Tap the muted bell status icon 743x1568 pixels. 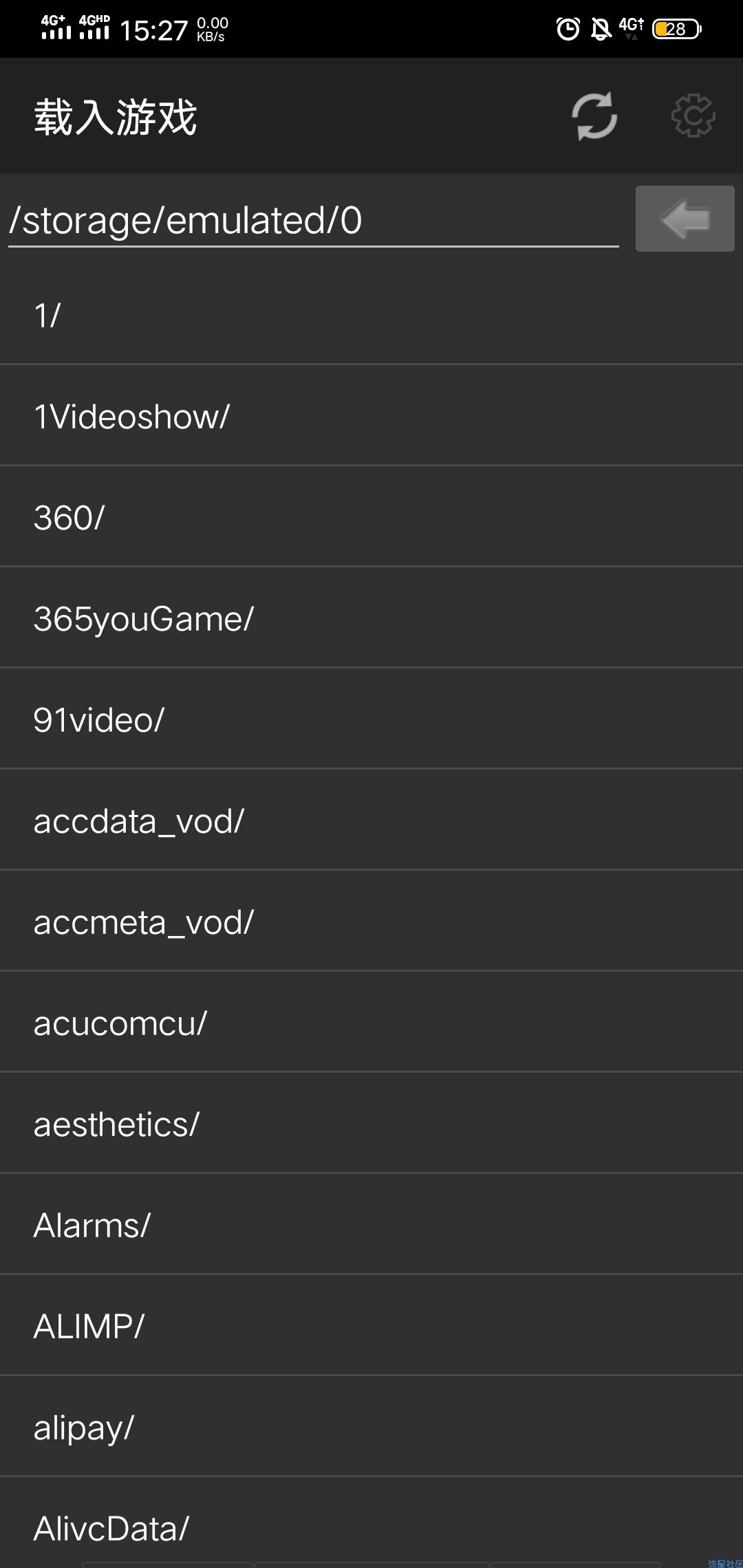601,29
